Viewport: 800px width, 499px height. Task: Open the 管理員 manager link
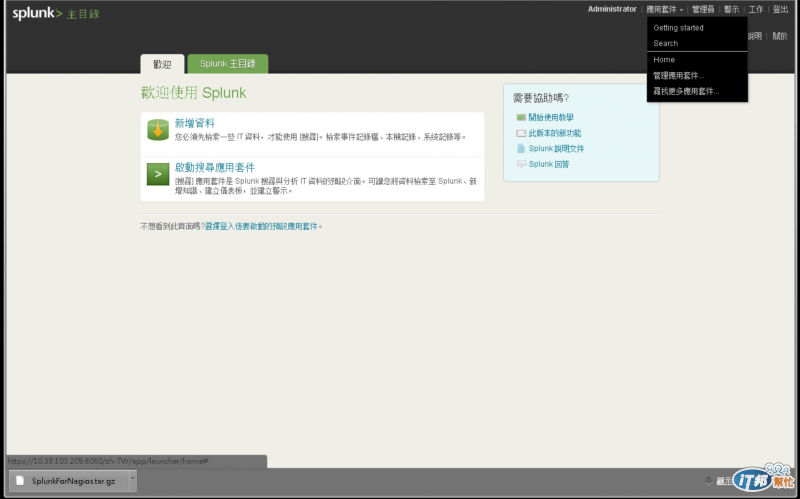703,9
